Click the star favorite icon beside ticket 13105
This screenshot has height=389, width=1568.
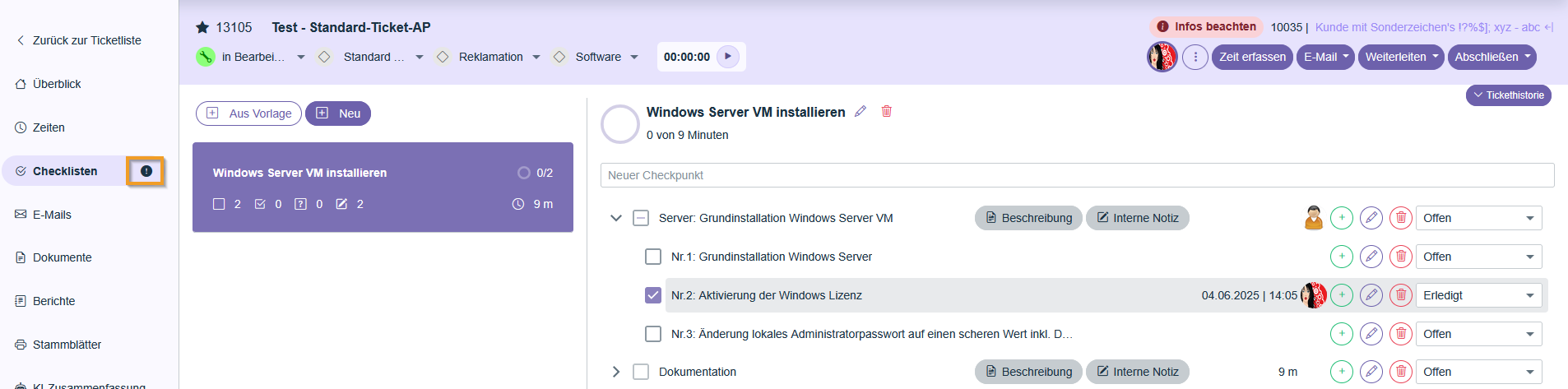(202, 28)
